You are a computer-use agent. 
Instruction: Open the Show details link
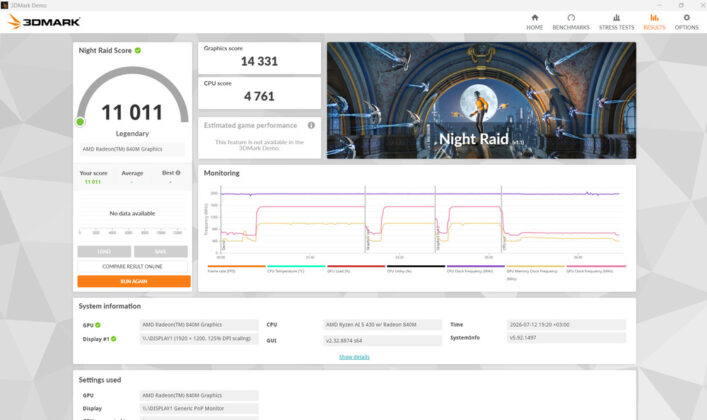[354, 357]
